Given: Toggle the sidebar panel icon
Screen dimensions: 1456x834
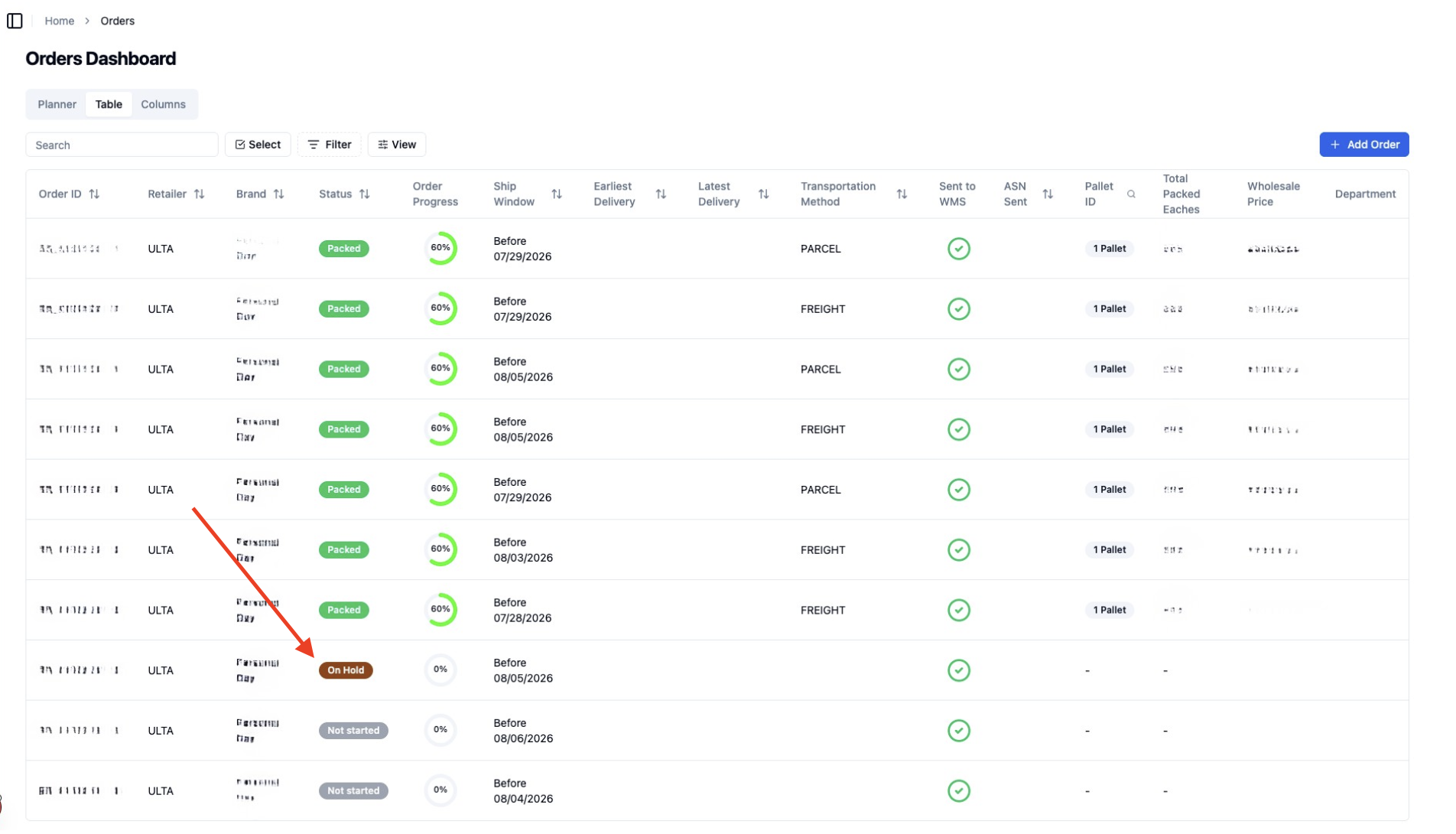Looking at the screenshot, I should point(15,21).
